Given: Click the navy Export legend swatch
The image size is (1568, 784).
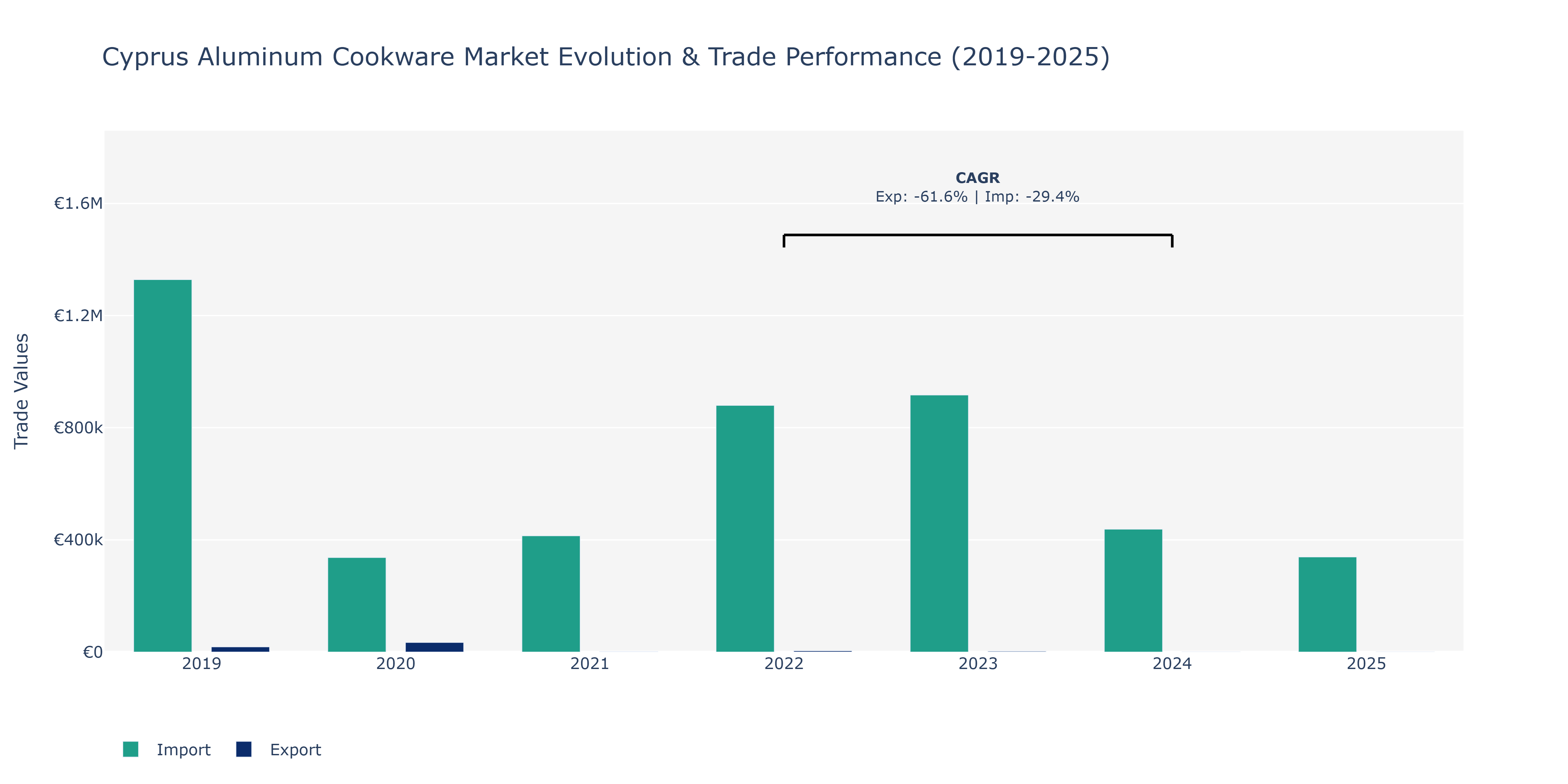Looking at the screenshot, I should pos(243,749).
